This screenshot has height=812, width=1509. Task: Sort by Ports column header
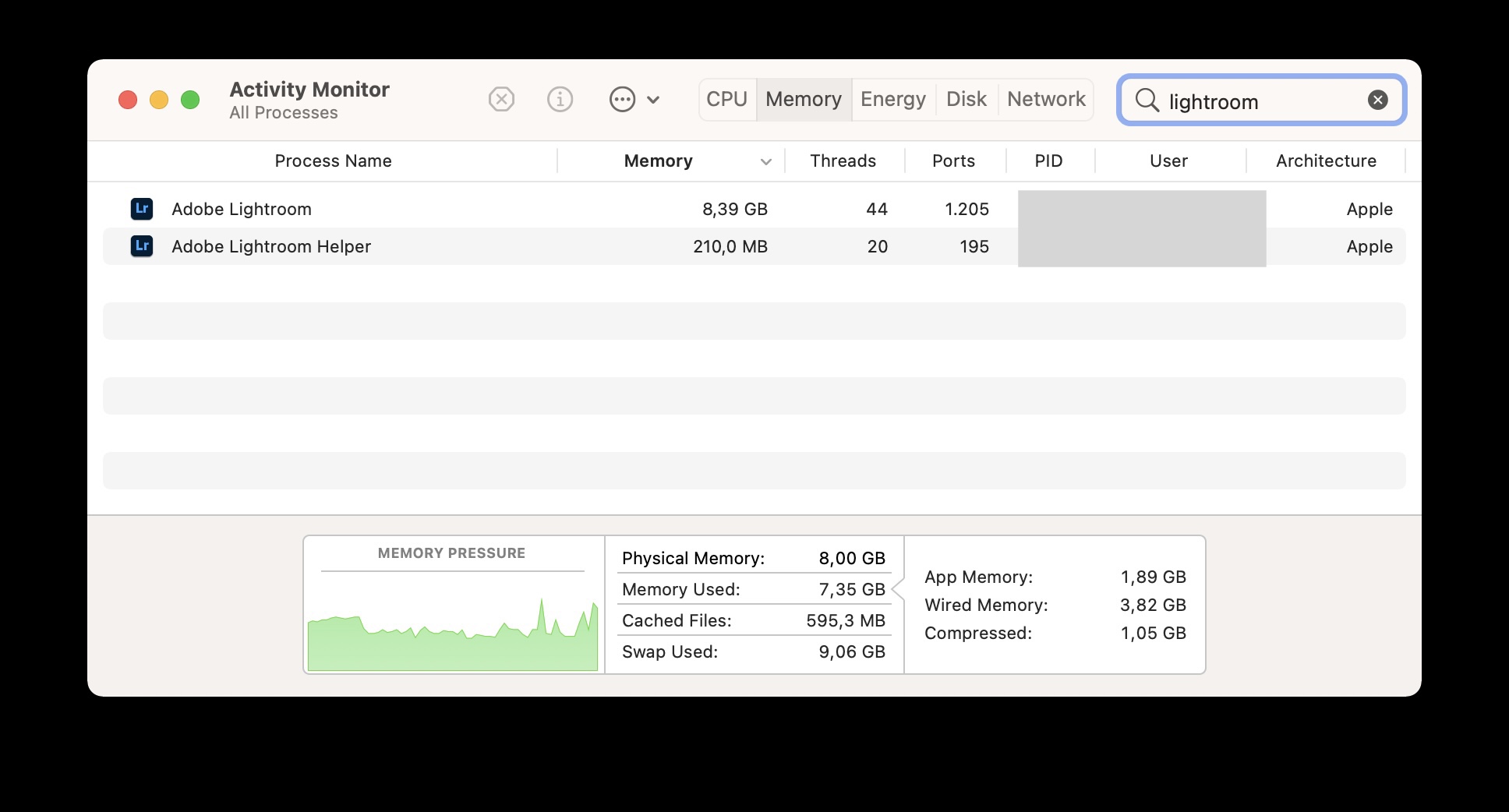[953, 161]
